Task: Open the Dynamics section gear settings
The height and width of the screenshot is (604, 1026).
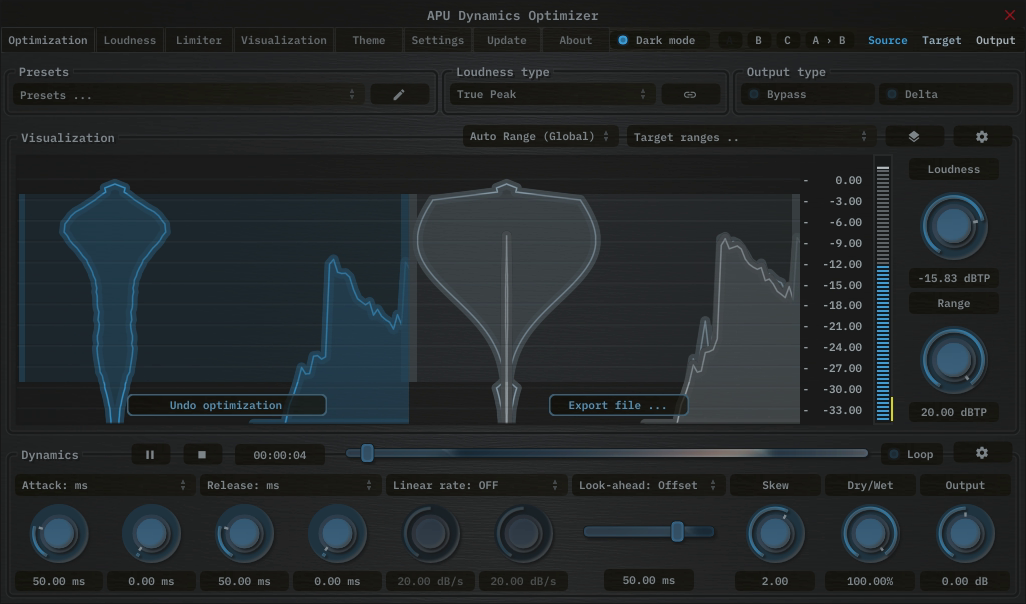Action: coord(982,453)
